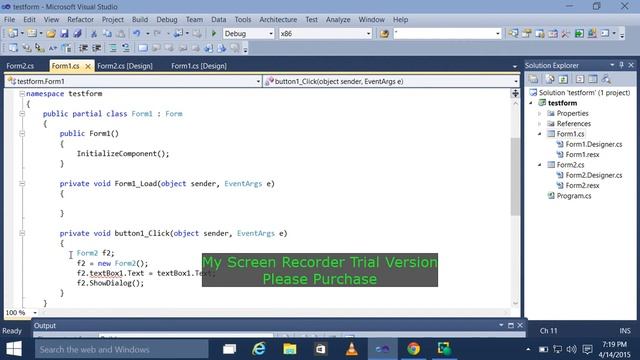640x360 pixels.
Task: Collapse Form2.cs node in Solution Explorer
Action: click(540, 165)
